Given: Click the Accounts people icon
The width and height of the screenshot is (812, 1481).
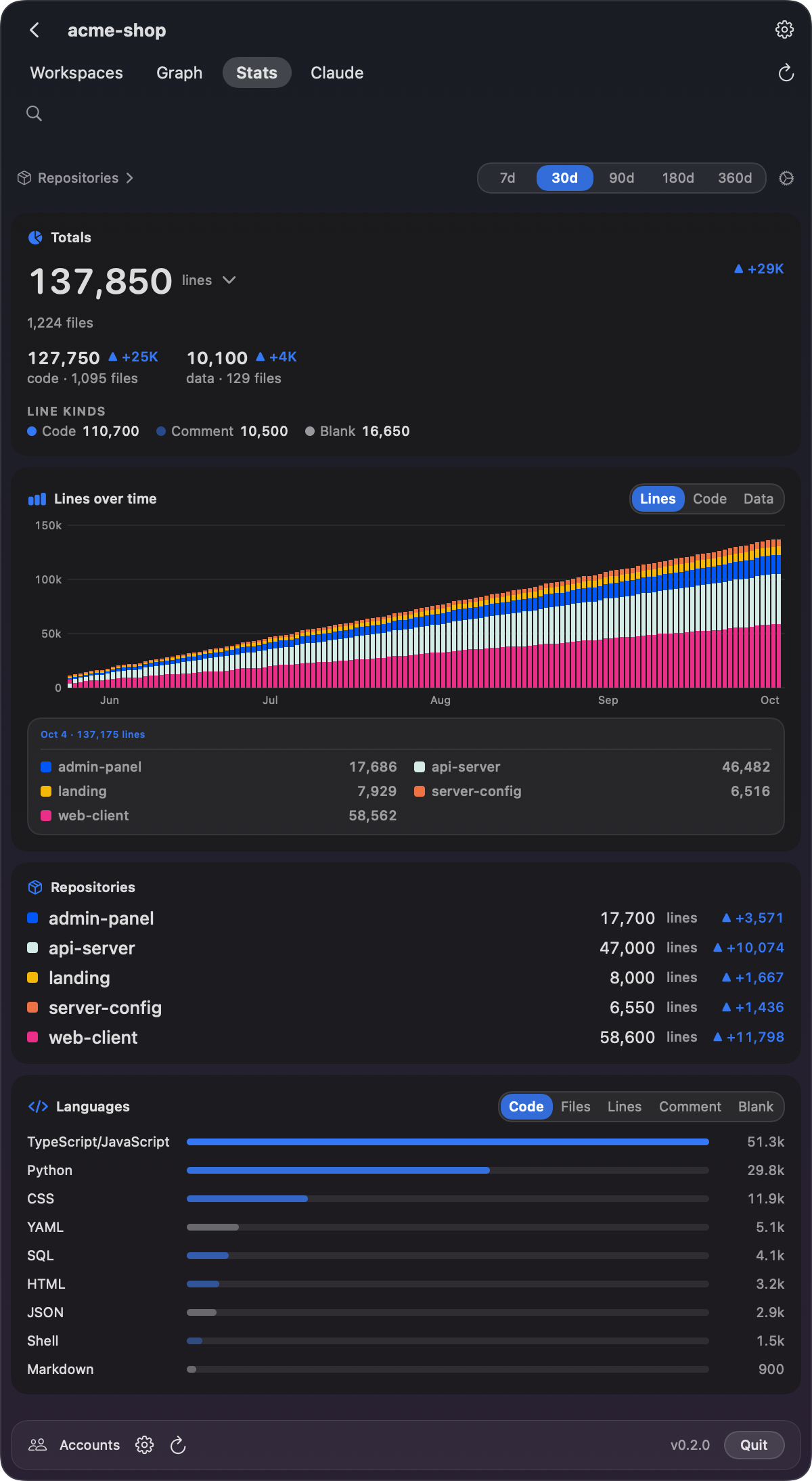Looking at the screenshot, I should click(38, 1445).
